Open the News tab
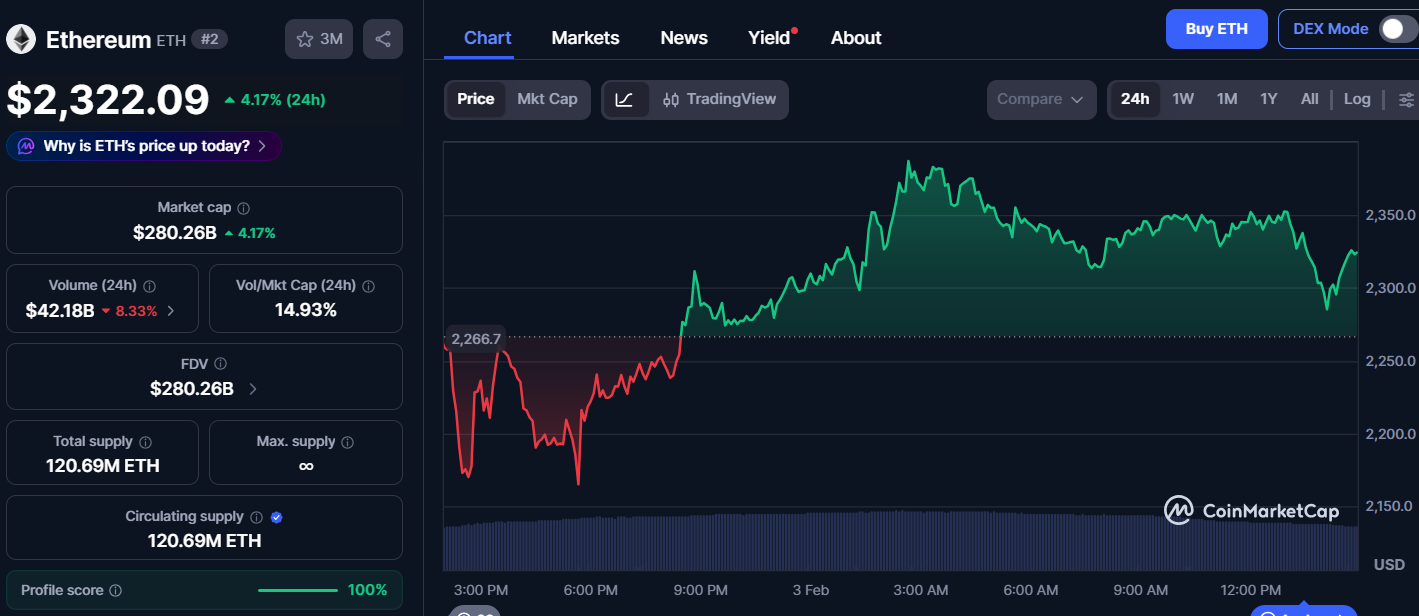Viewport: 1419px width, 616px height. coord(684,38)
